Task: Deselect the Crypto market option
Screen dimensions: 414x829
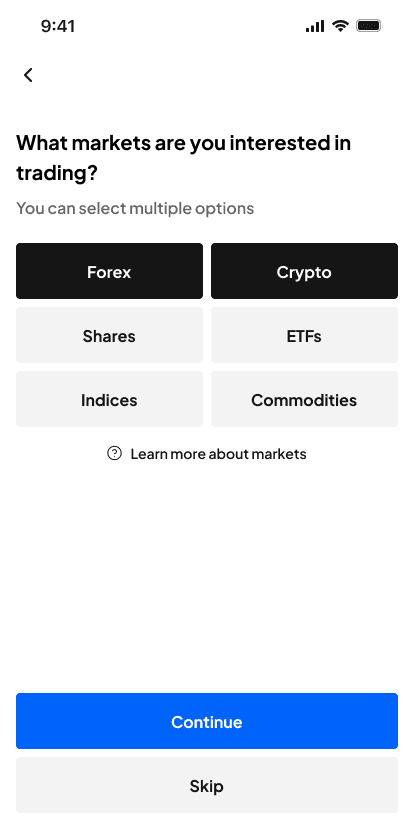Action: (304, 271)
